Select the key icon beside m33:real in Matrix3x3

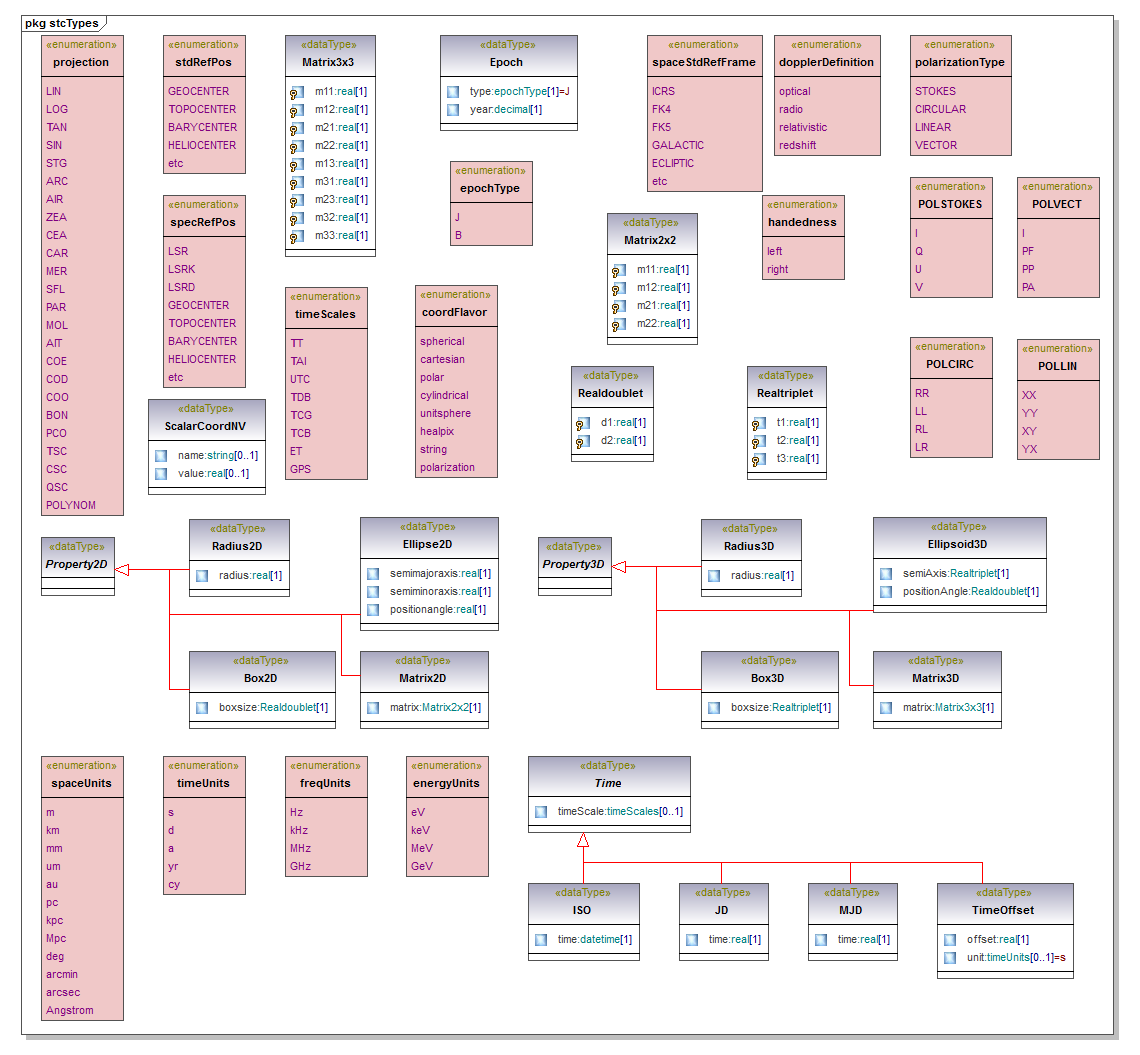point(296,236)
